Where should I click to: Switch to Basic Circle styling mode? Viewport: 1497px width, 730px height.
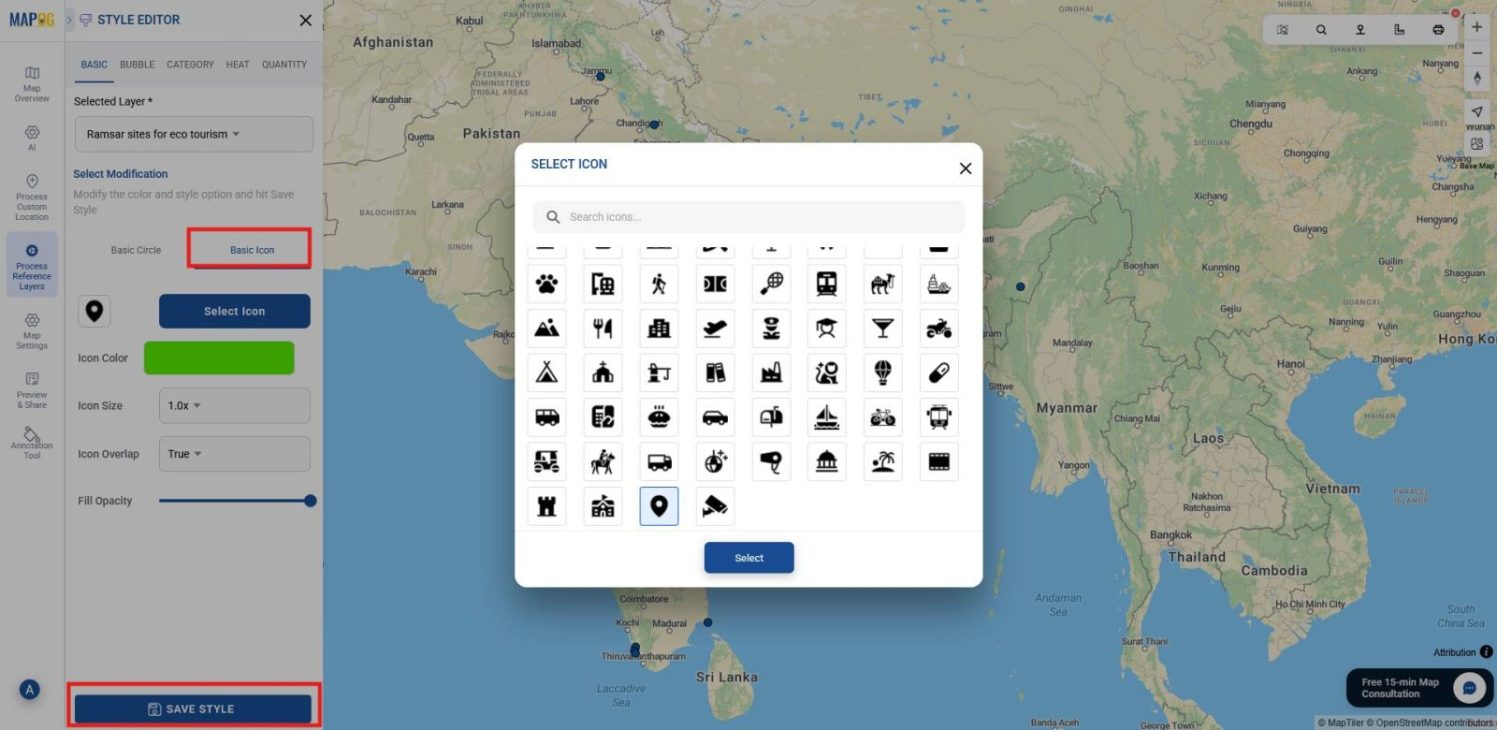tap(136, 249)
